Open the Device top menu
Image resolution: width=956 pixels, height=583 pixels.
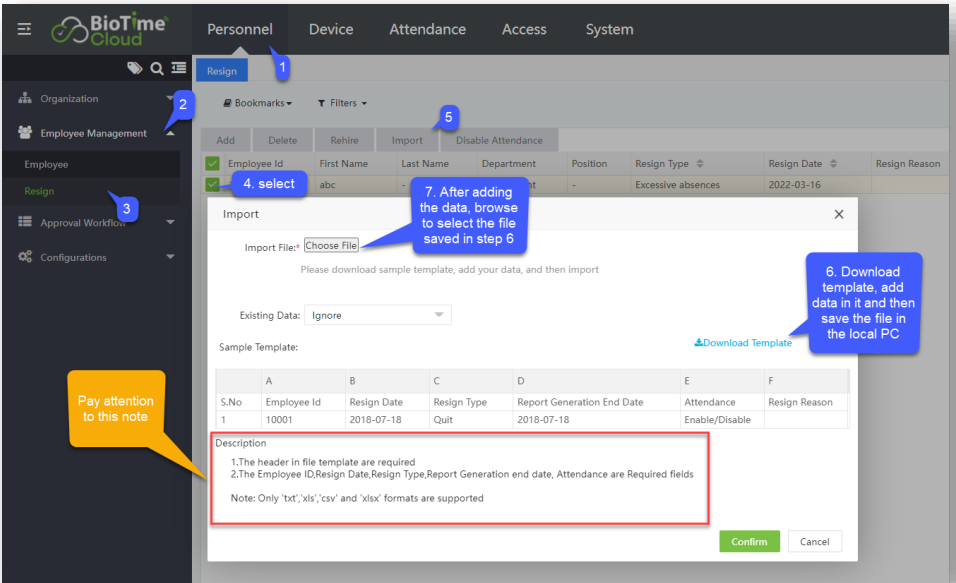click(x=331, y=29)
